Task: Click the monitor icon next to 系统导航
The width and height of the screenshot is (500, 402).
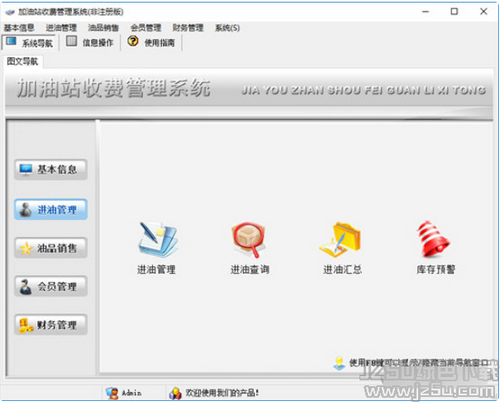Action: pos(11,41)
